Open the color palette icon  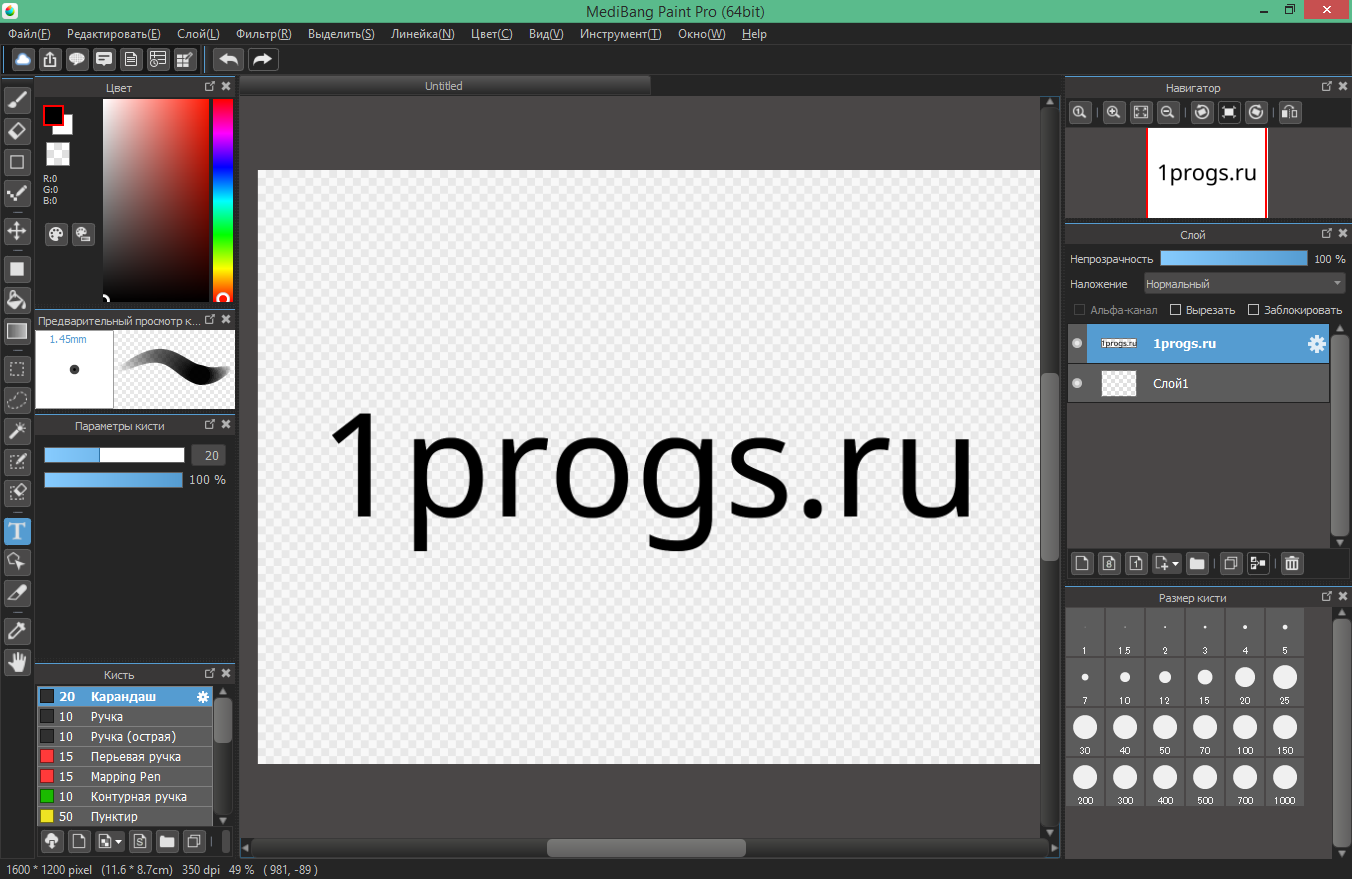56,234
